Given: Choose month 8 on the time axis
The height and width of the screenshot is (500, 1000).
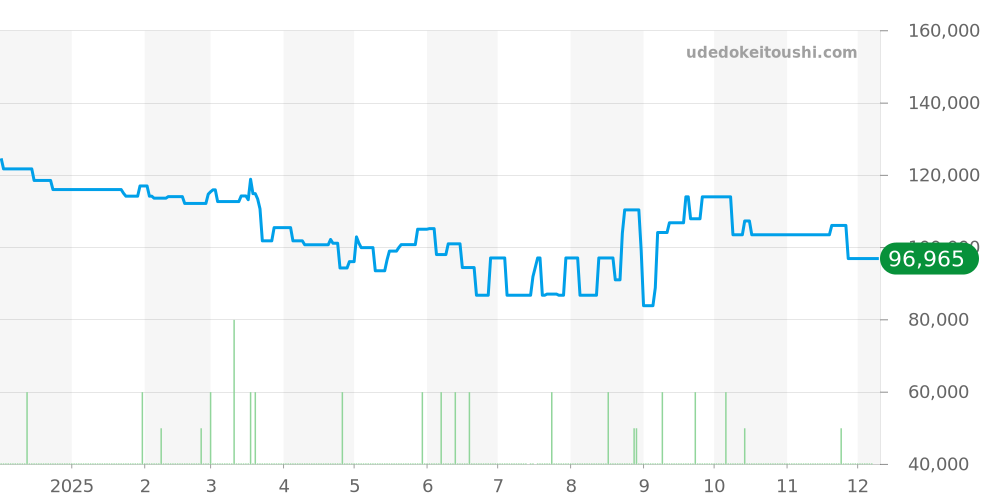Looking at the screenshot, I should (571, 486).
